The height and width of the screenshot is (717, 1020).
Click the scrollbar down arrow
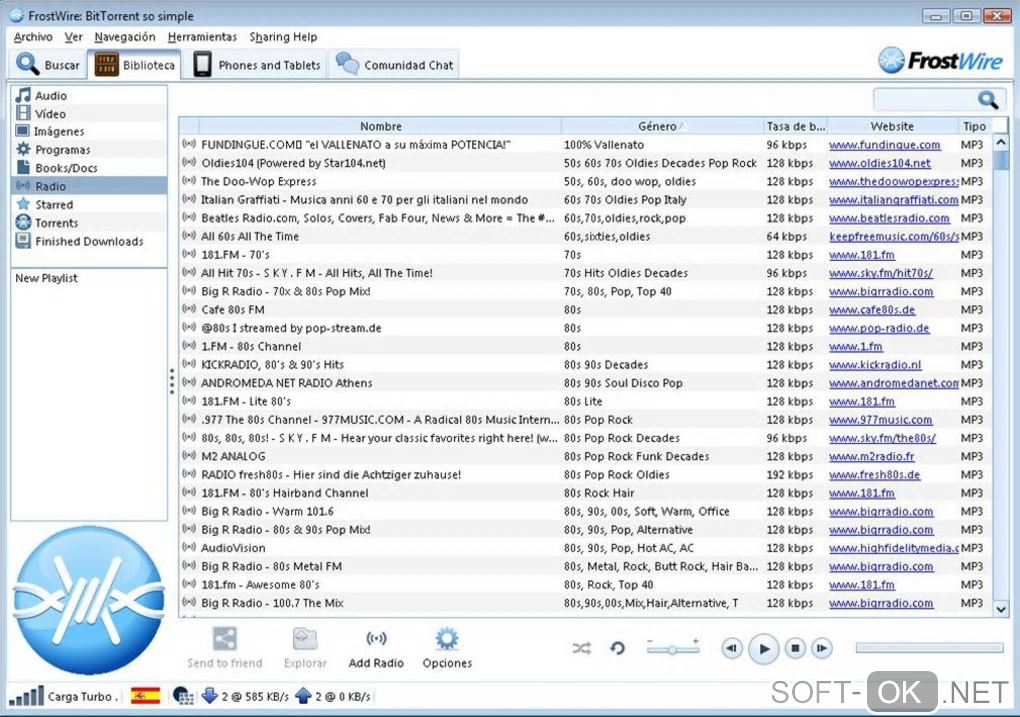pyautogui.click(x=1001, y=607)
